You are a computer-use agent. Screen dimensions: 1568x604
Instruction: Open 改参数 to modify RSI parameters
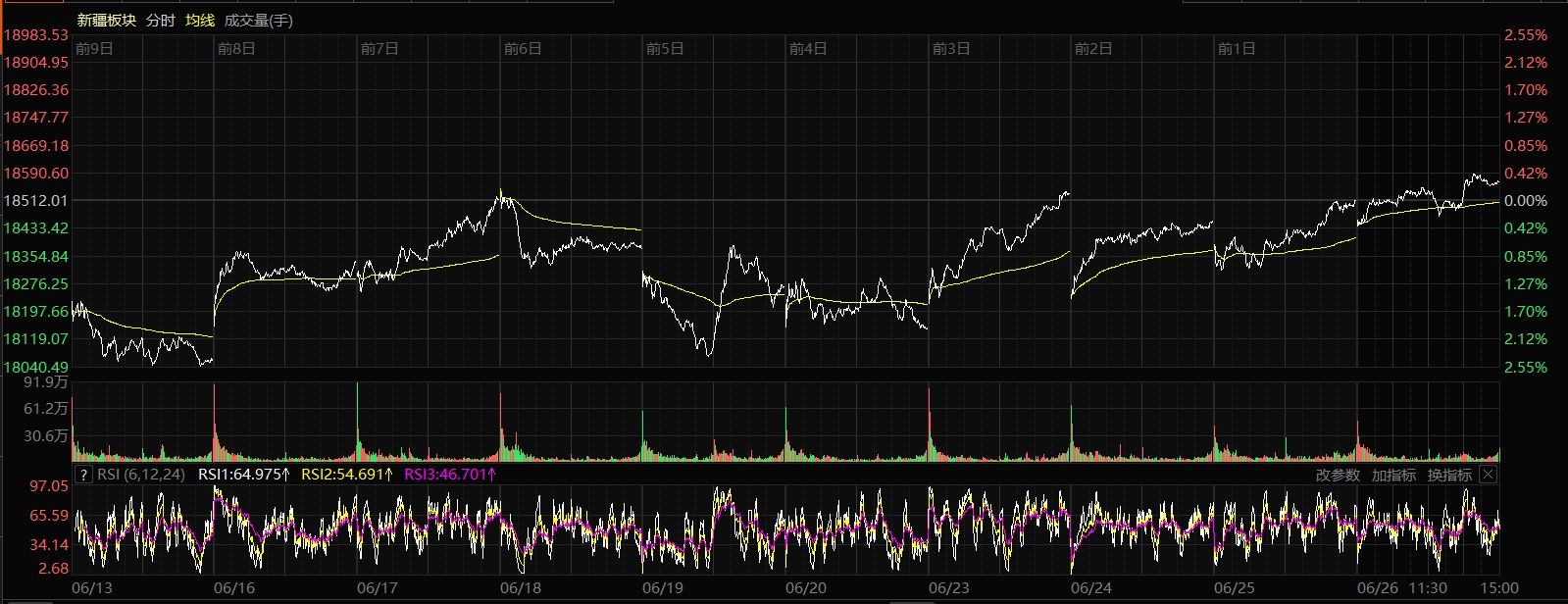1338,475
